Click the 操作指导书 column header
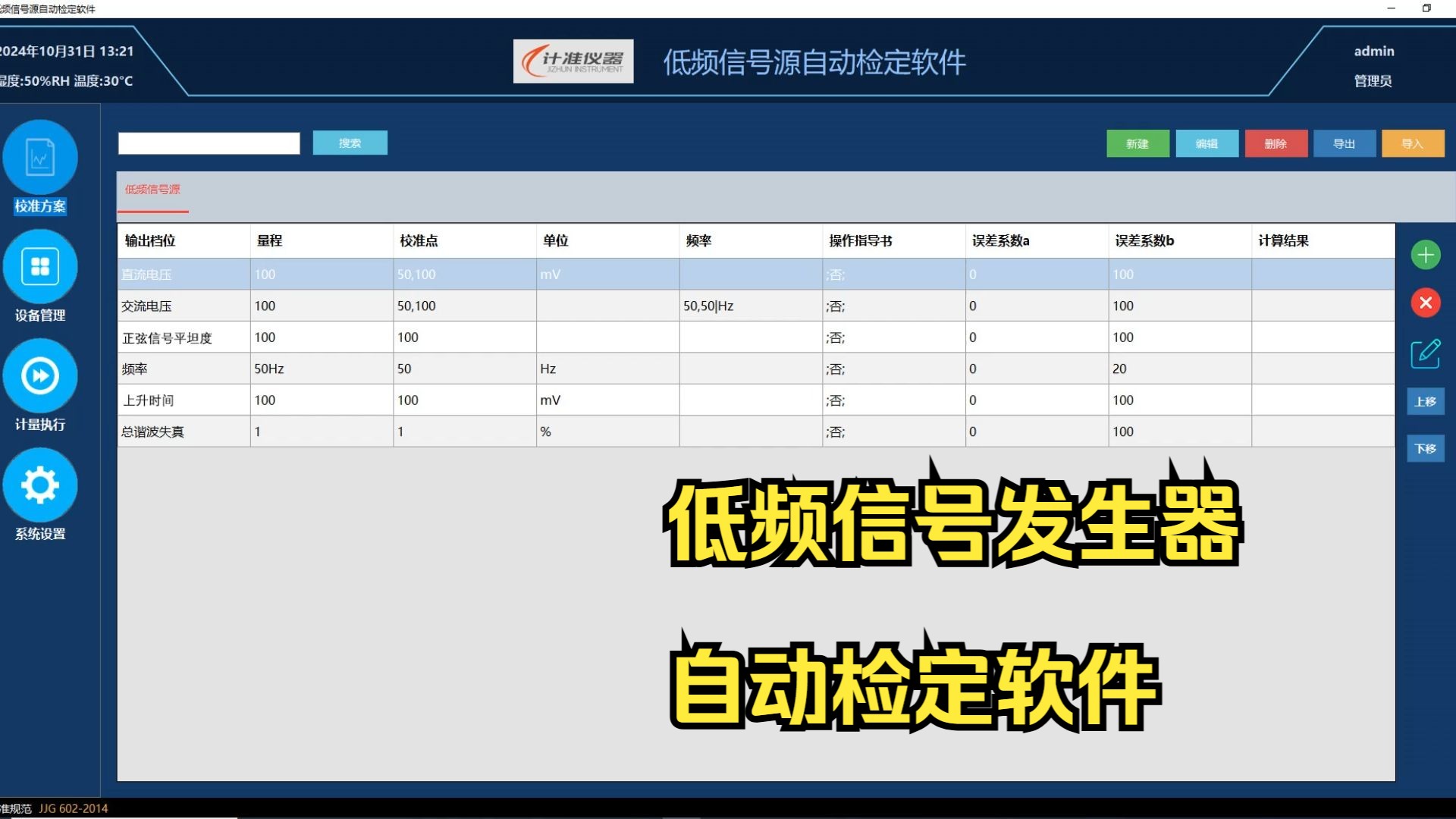Image resolution: width=1456 pixels, height=819 pixels. point(894,240)
